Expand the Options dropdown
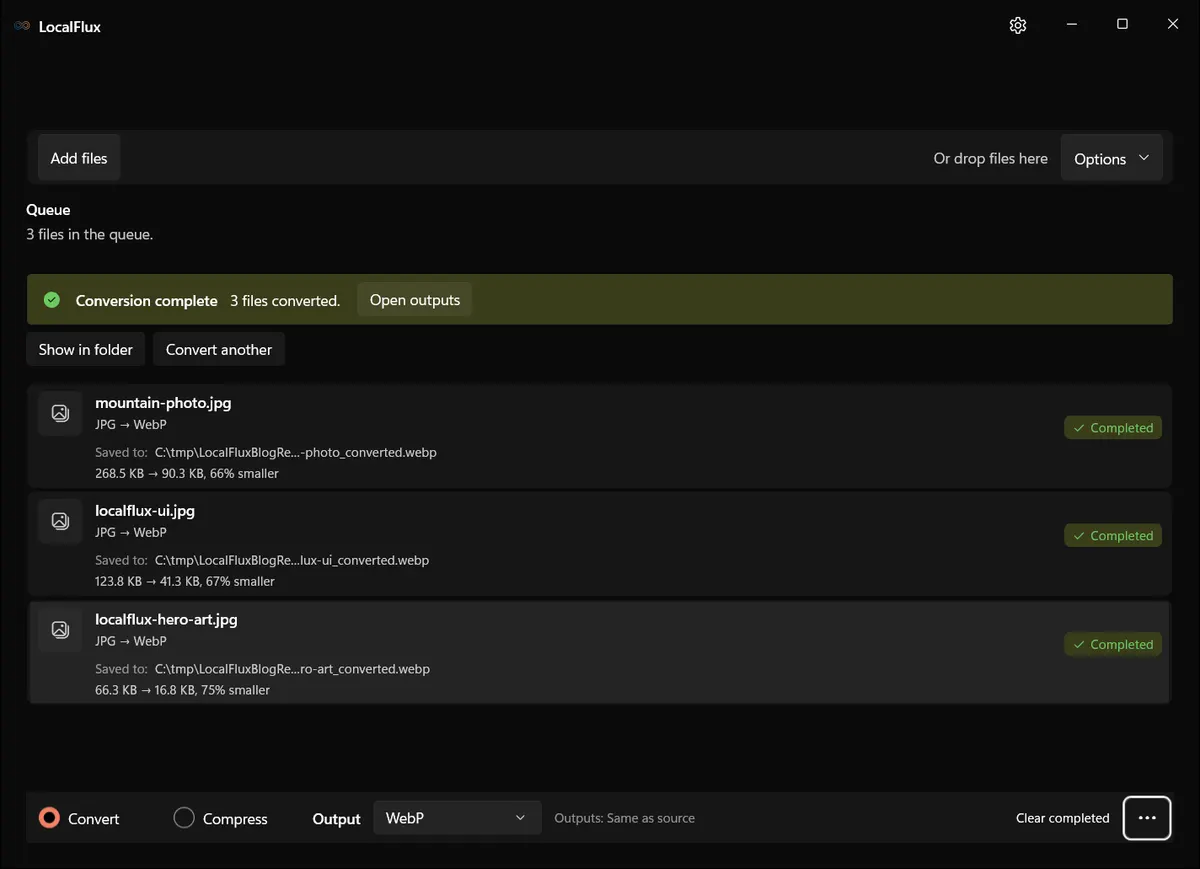1200x869 pixels. 1111,159
